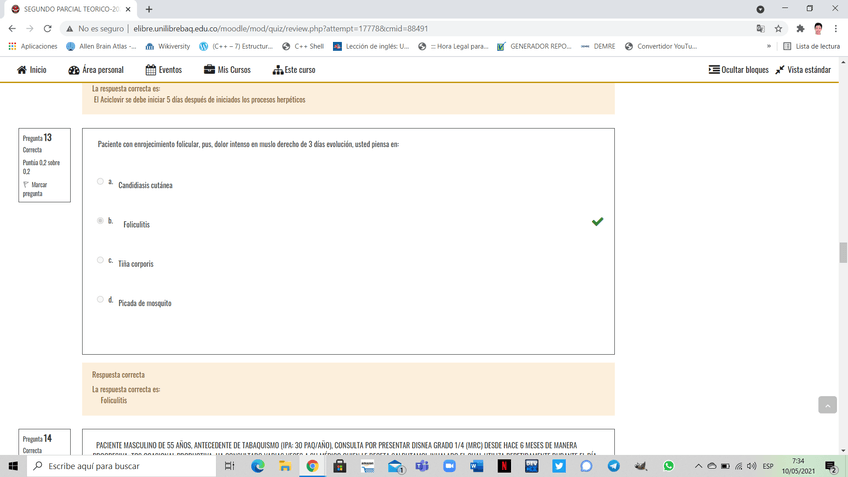
Task: Click the translate page icon in address bar
Action: point(760,29)
